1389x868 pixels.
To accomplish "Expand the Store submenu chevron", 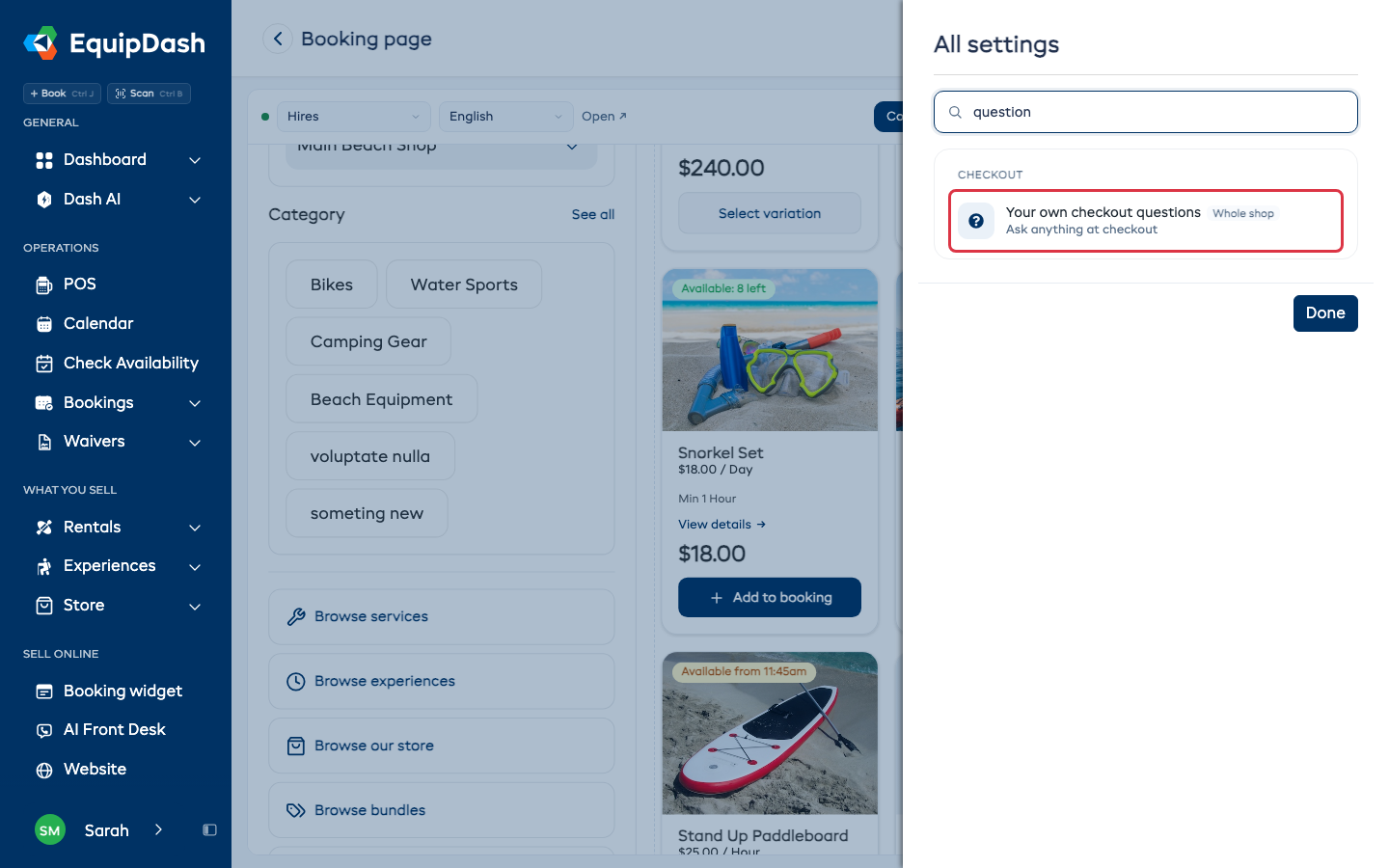I will point(195,607).
